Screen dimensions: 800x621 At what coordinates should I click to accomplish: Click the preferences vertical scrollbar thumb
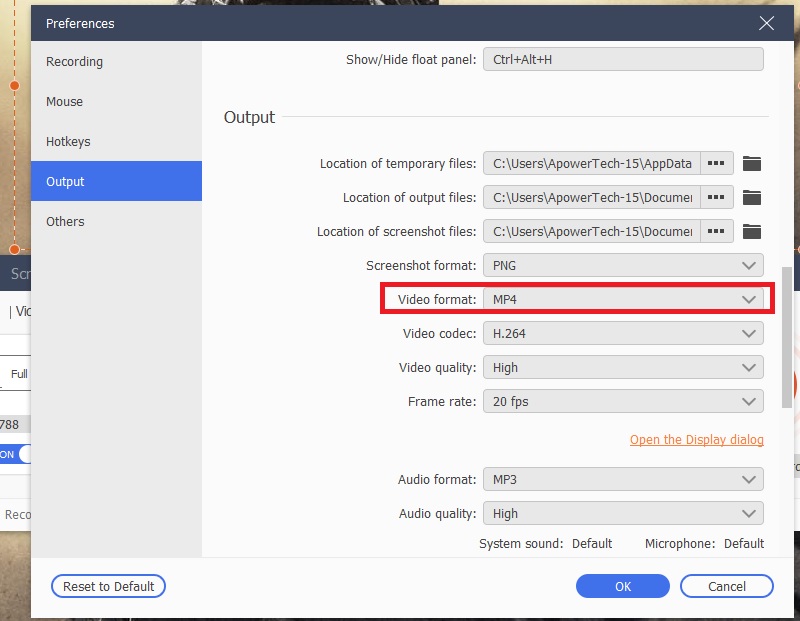point(787,337)
